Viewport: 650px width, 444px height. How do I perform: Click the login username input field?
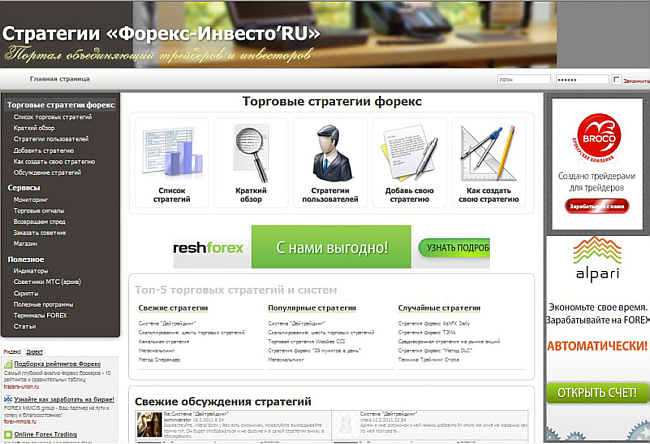[x=522, y=79]
